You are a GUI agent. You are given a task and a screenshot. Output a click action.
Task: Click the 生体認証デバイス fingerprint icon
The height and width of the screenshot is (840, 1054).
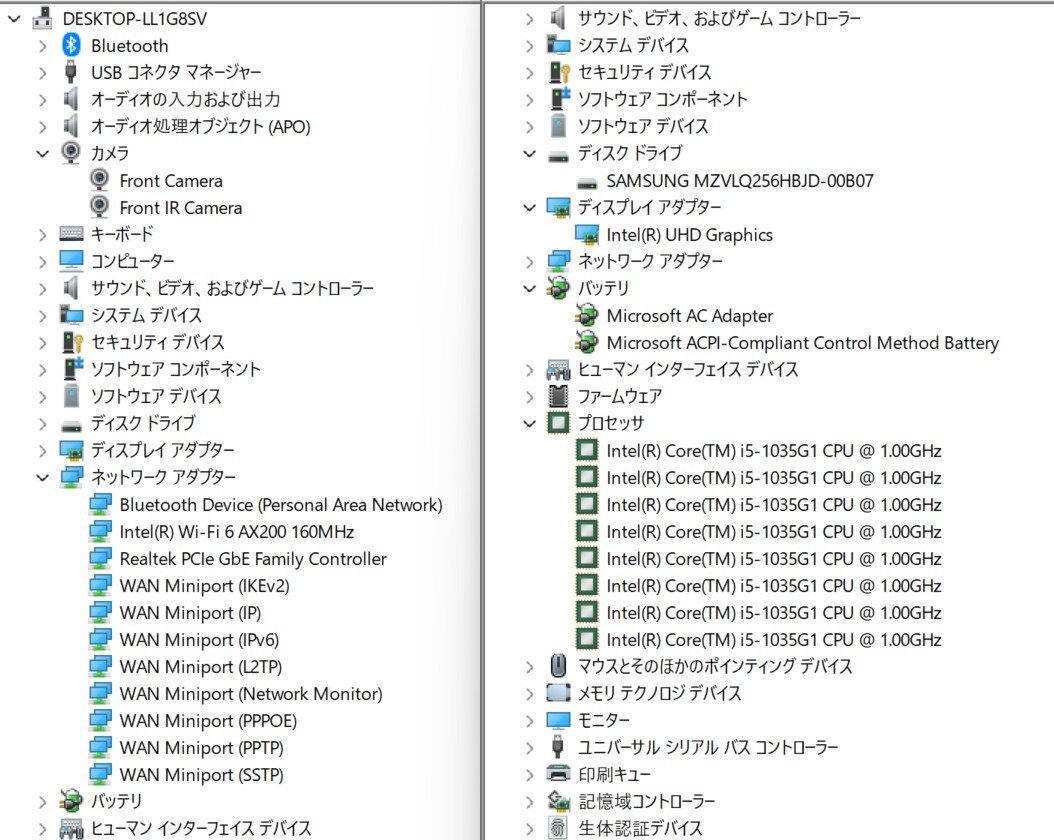pos(556,828)
